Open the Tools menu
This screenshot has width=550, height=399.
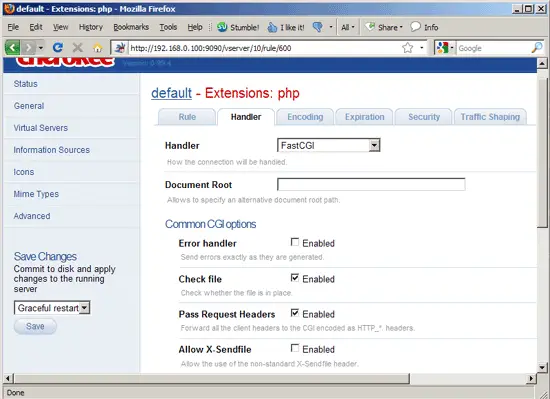click(168, 27)
